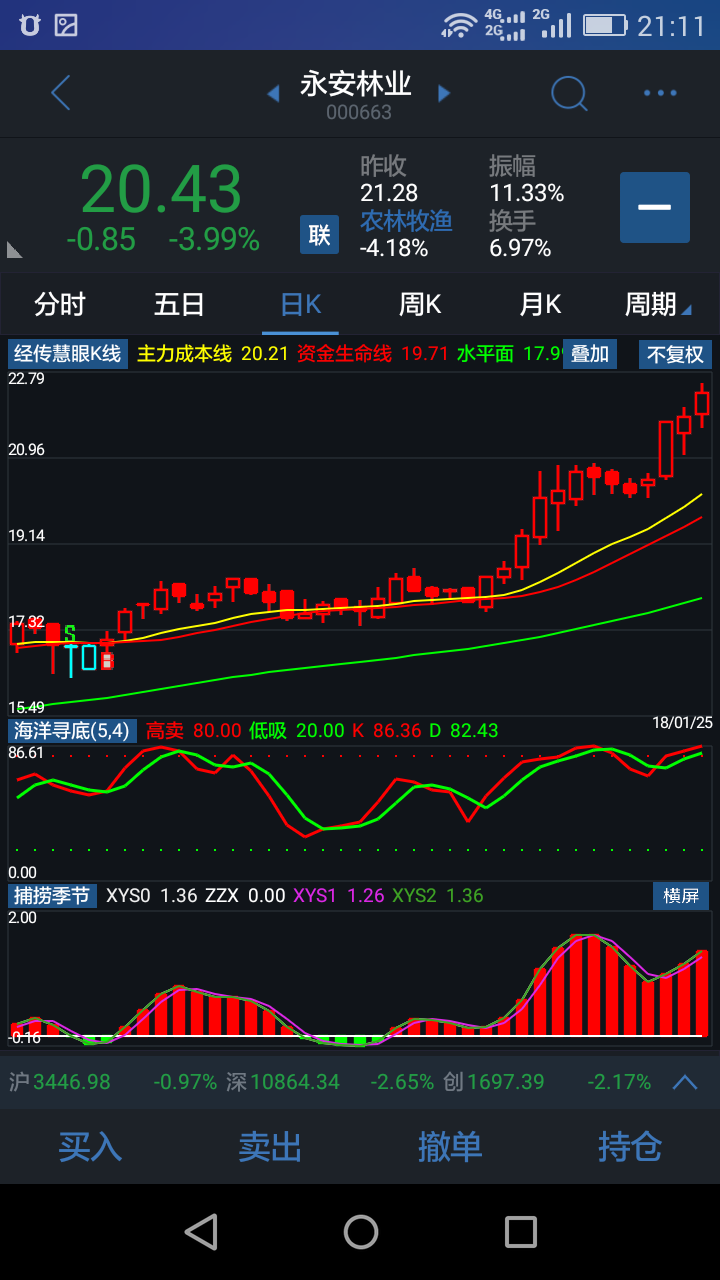Tap the battery status icon

[605, 25]
